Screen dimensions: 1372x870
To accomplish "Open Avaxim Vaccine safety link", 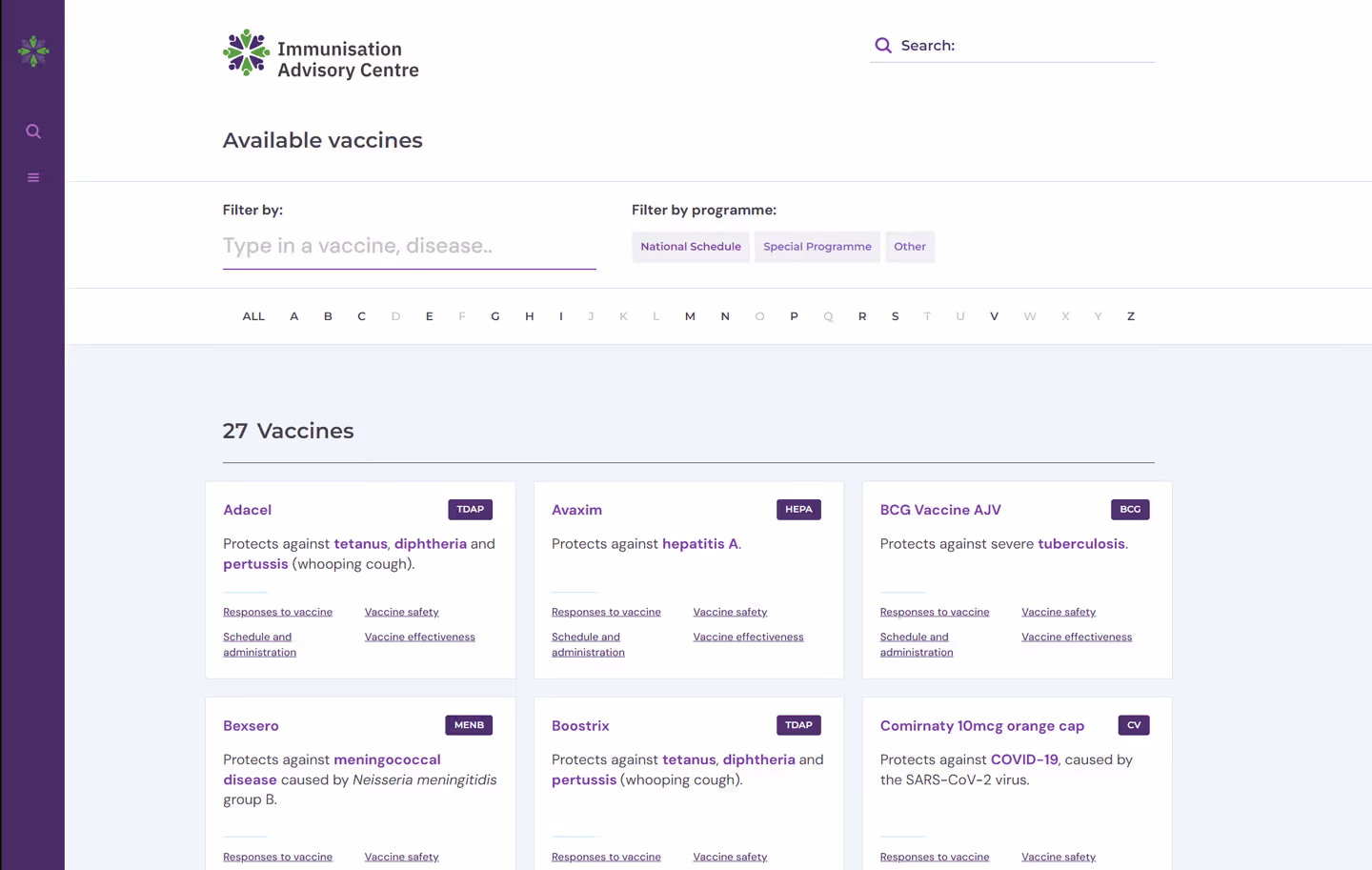I will (730, 612).
